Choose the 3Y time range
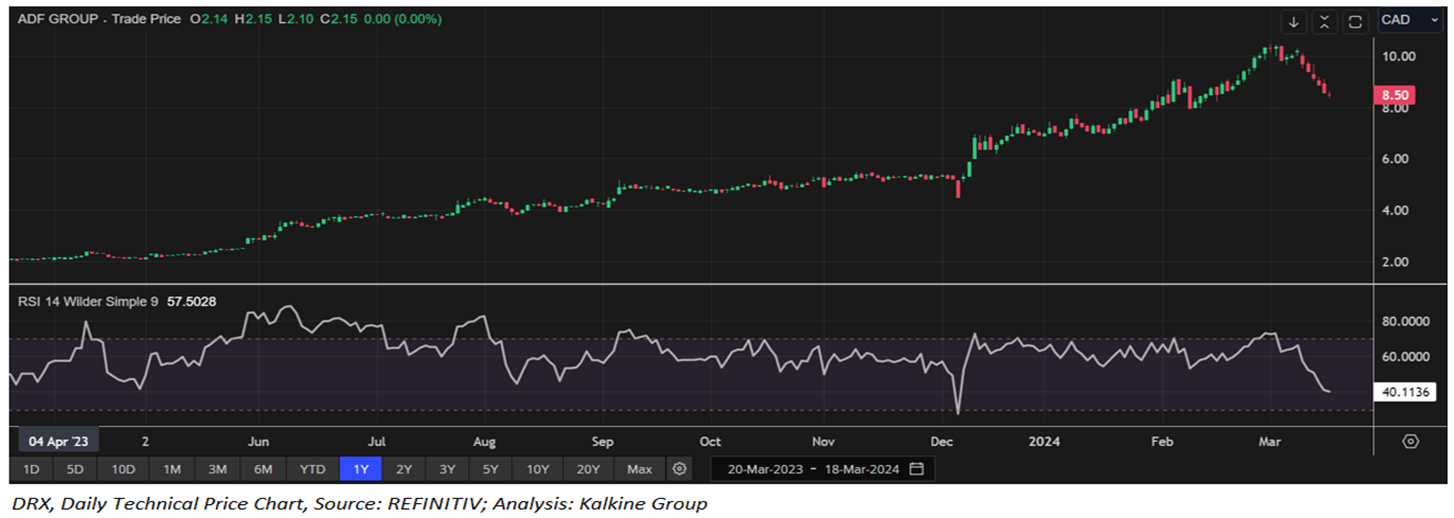The image size is (1454, 518). [x=448, y=469]
